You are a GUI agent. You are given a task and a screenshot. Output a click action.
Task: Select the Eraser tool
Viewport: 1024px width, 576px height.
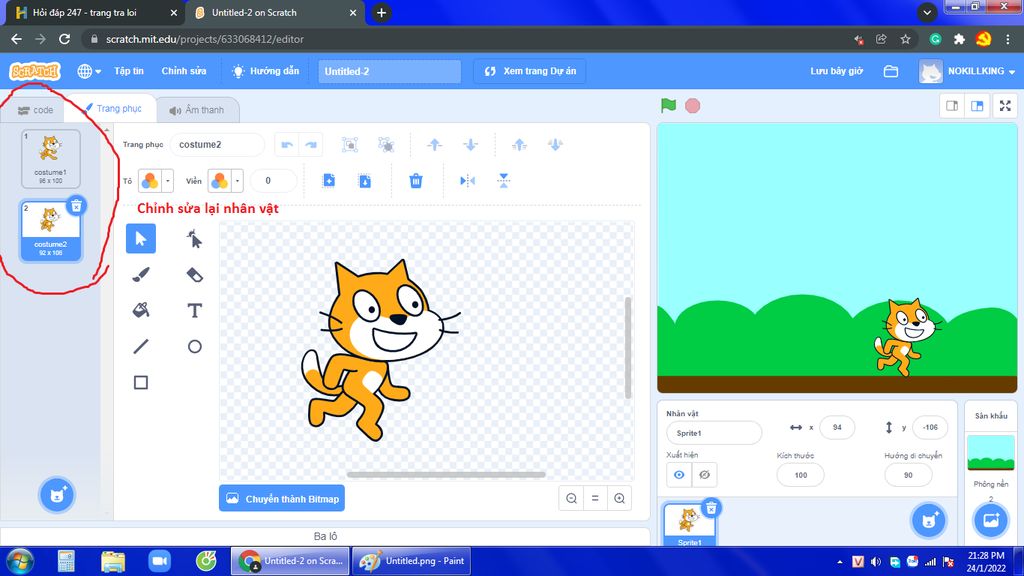point(195,274)
